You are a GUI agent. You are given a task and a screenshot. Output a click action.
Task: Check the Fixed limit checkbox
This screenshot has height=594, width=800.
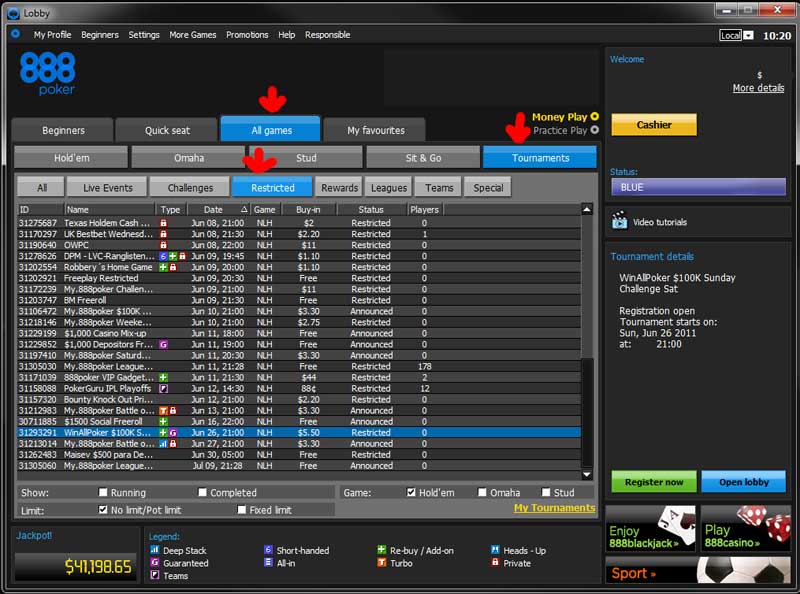pyautogui.click(x=242, y=509)
